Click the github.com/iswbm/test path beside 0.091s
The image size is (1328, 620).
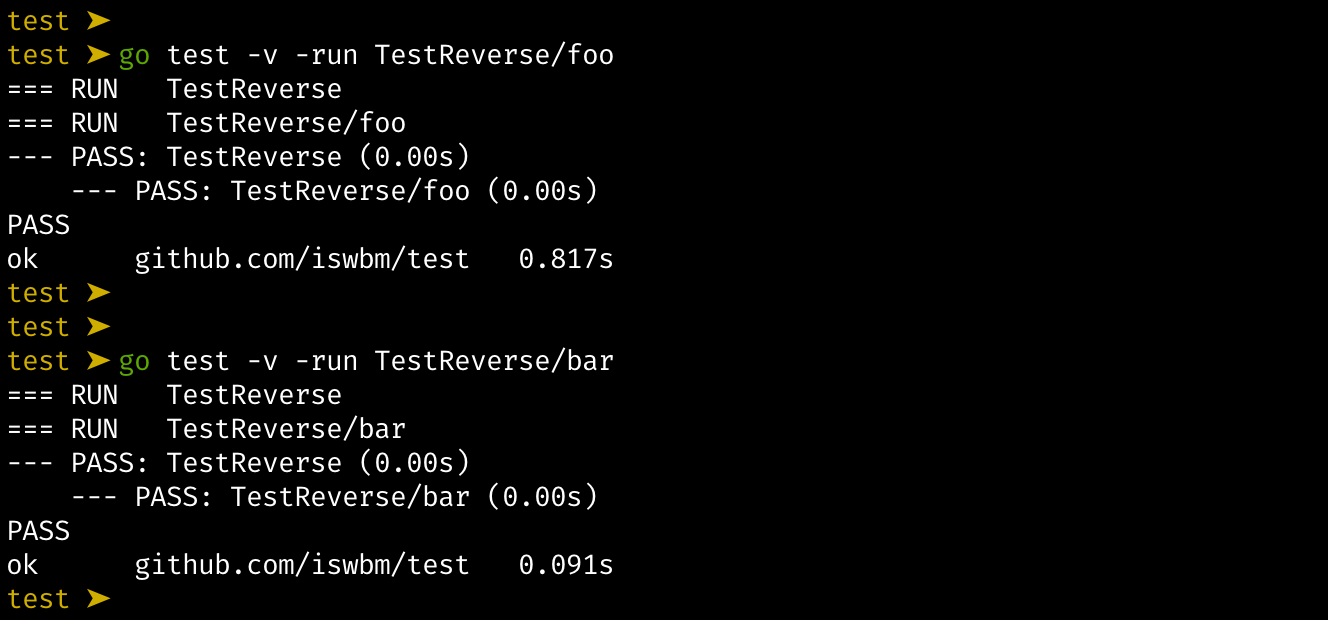(302, 565)
